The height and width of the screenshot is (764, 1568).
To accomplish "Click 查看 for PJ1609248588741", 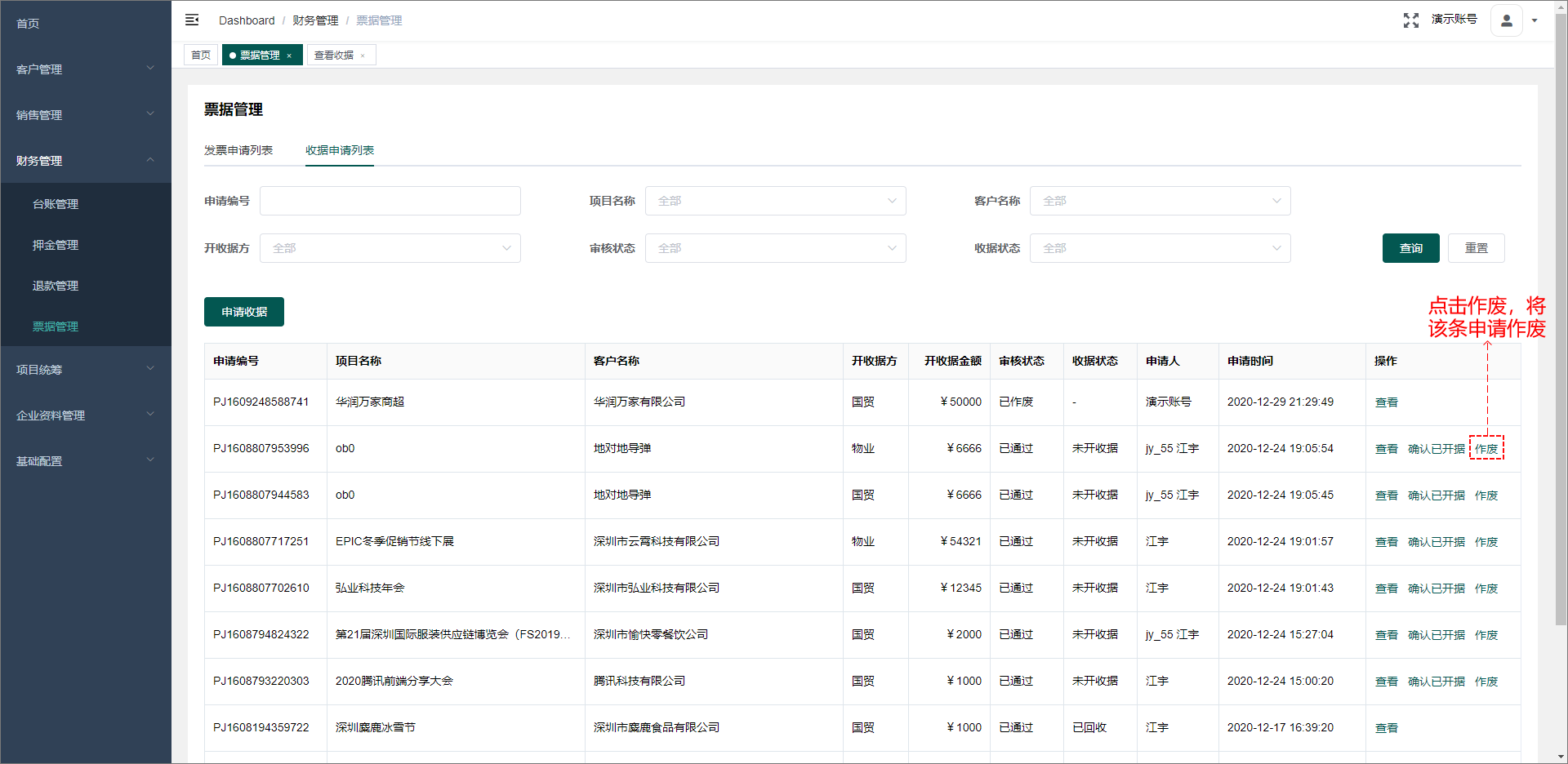I will (x=1387, y=402).
